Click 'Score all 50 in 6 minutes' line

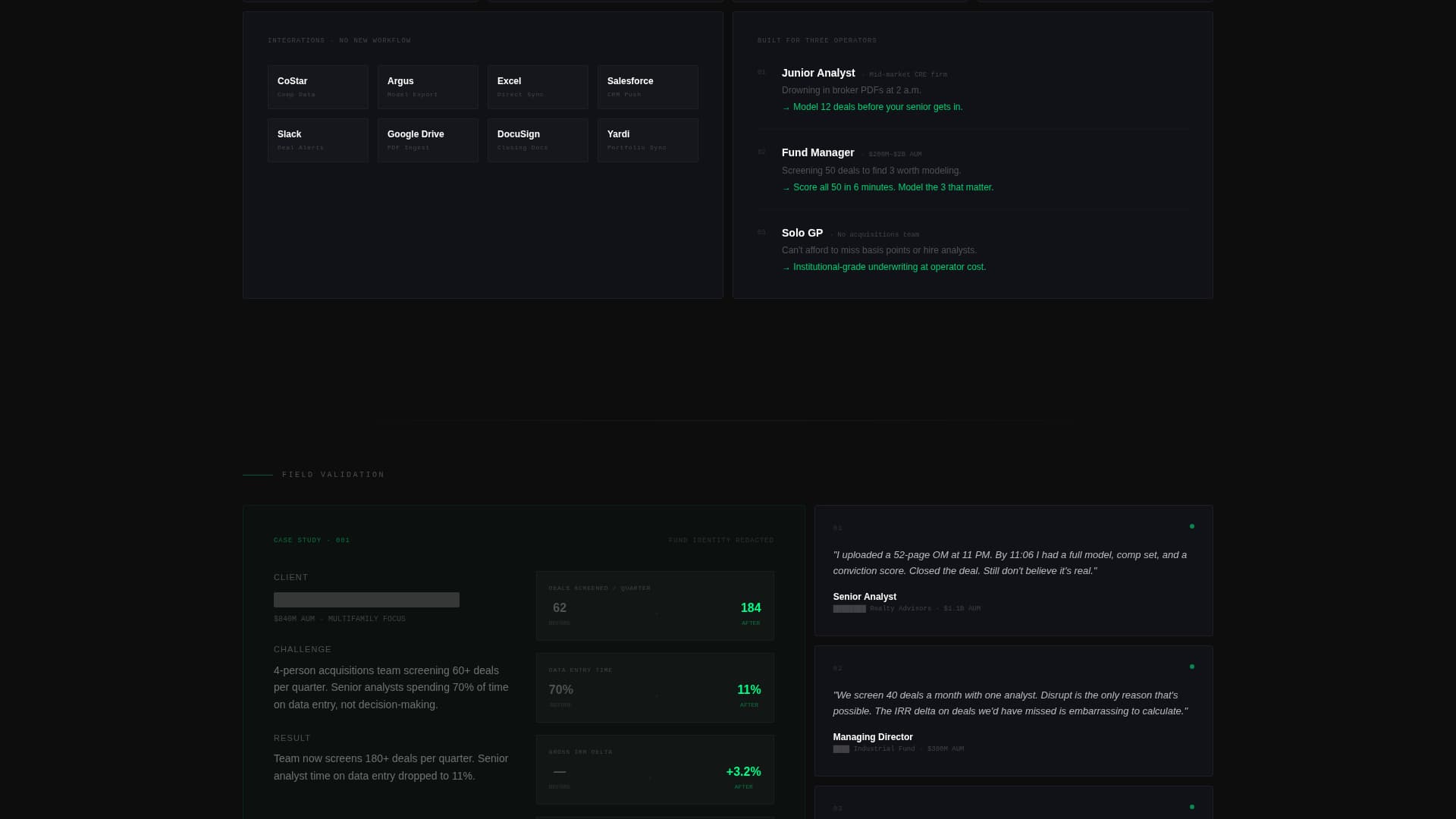click(887, 187)
